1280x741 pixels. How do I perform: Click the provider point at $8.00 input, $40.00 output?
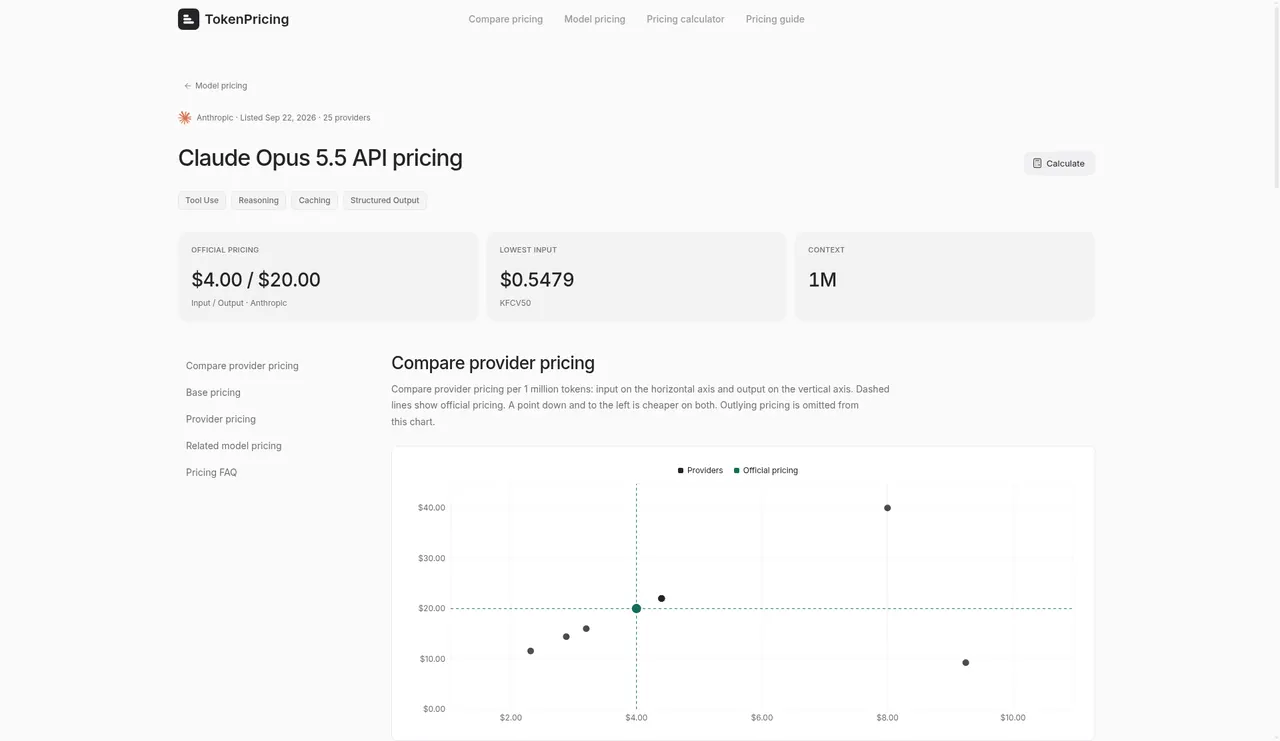coord(887,508)
